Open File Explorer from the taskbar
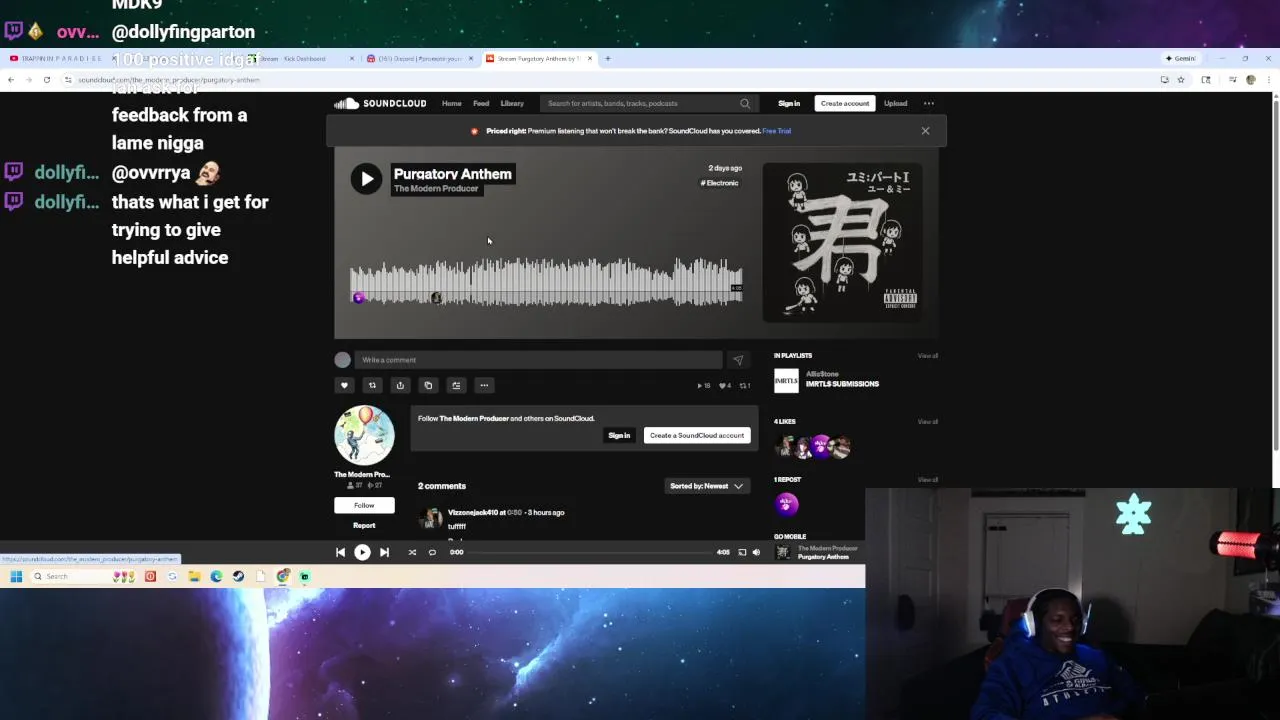The height and width of the screenshot is (720, 1280). coord(194,576)
